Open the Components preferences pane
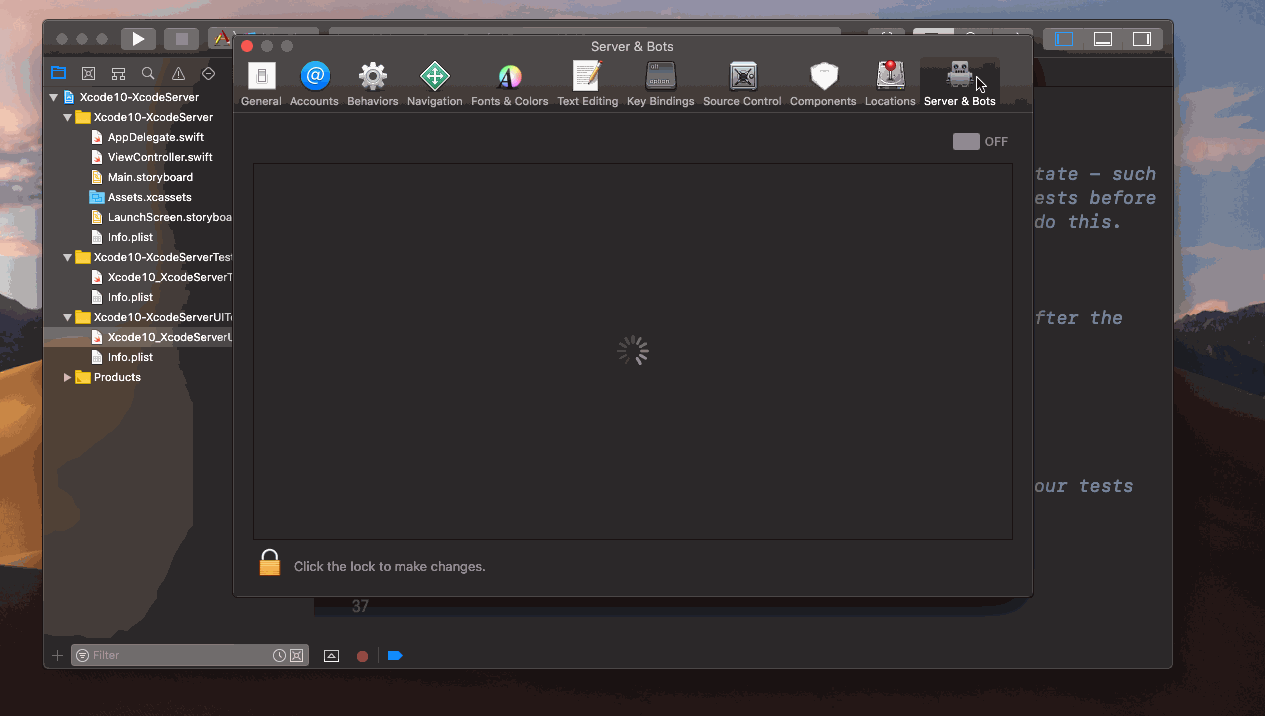This screenshot has height=716, width=1265. click(823, 84)
